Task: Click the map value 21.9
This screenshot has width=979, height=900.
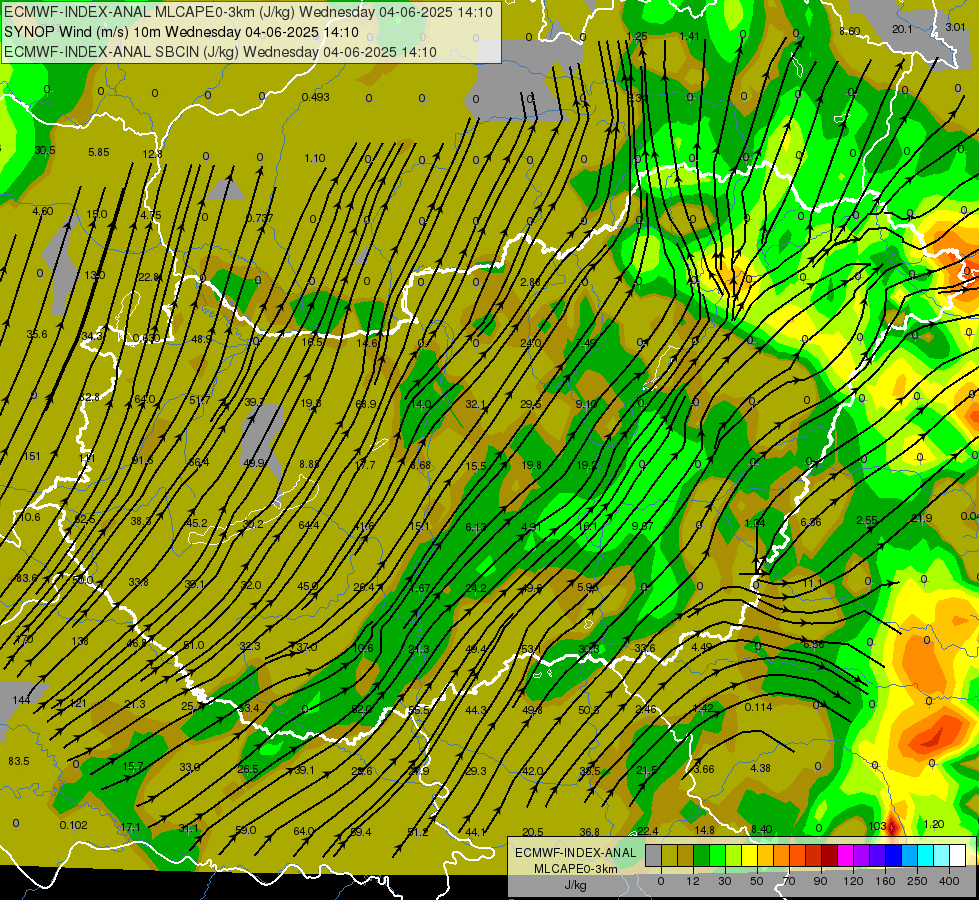Action: tap(922, 518)
